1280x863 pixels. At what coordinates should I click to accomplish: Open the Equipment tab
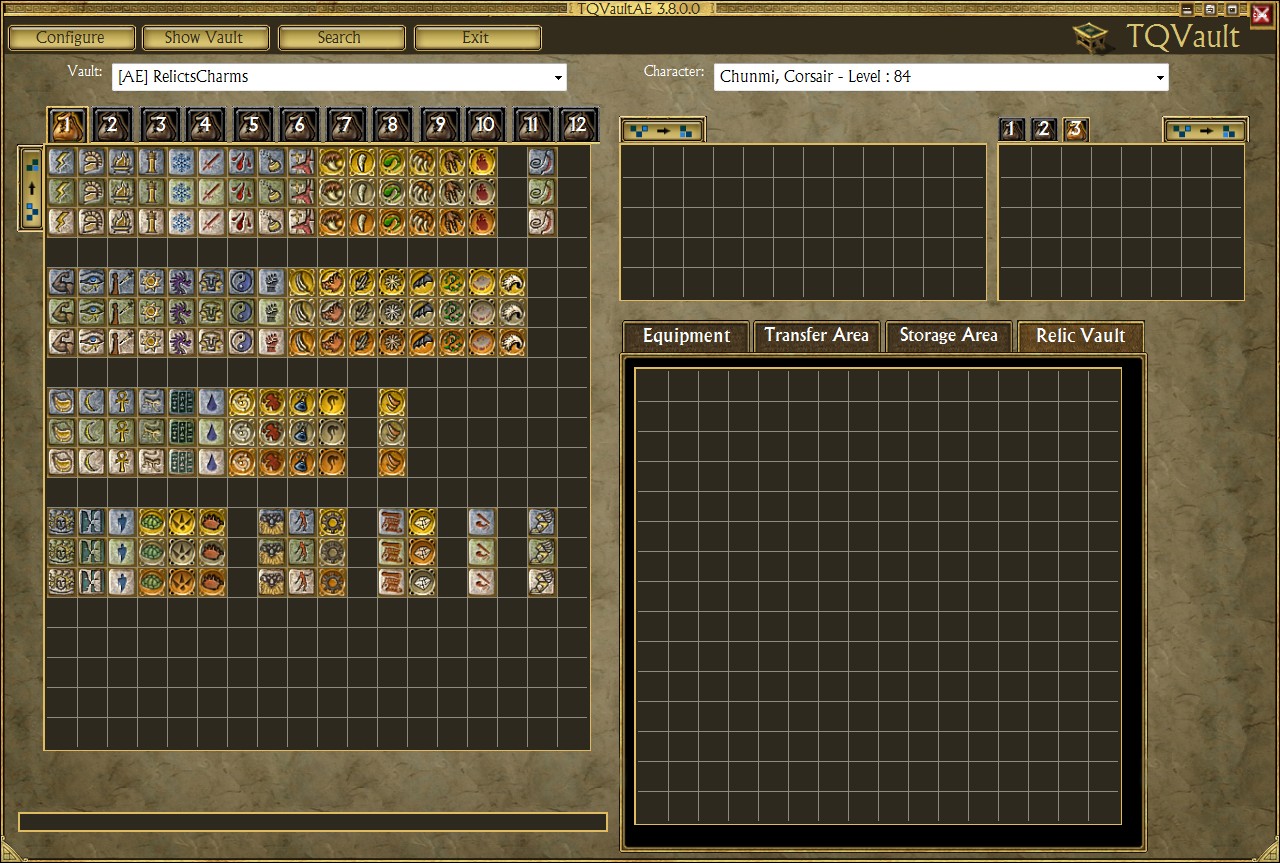click(x=686, y=336)
